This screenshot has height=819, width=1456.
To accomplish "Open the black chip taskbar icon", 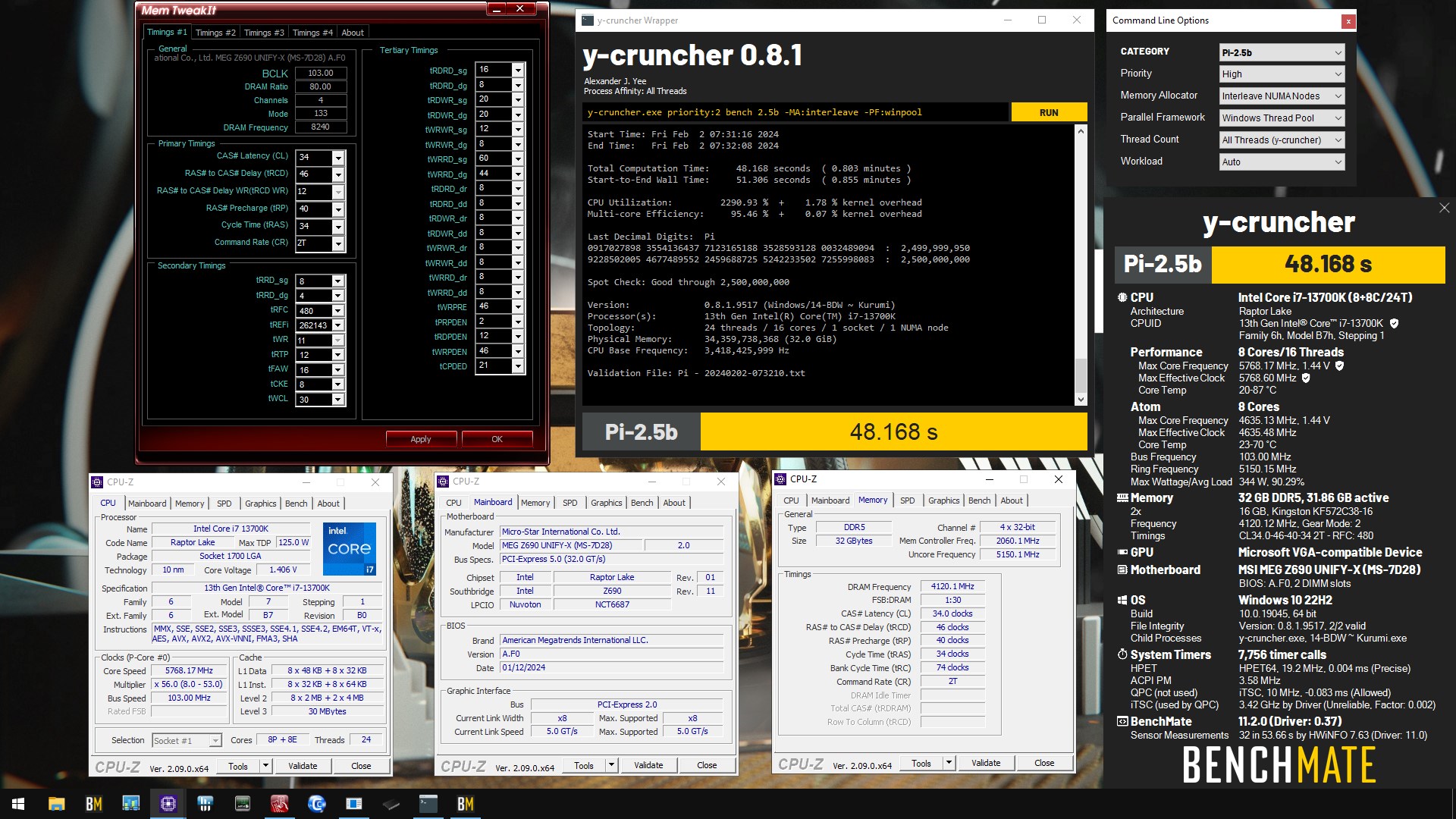I will 391,804.
